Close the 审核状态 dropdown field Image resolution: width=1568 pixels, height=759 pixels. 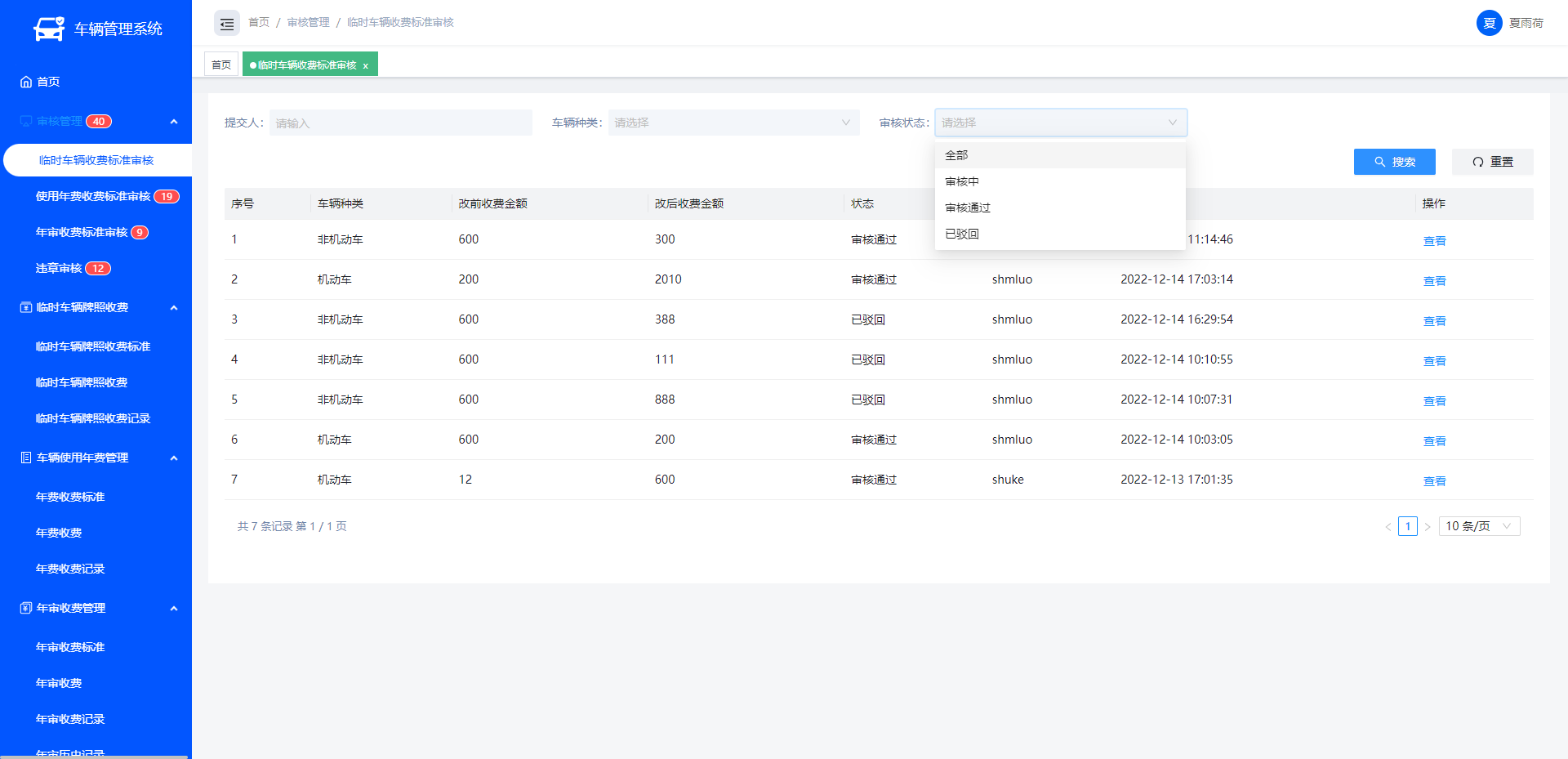pos(1061,123)
